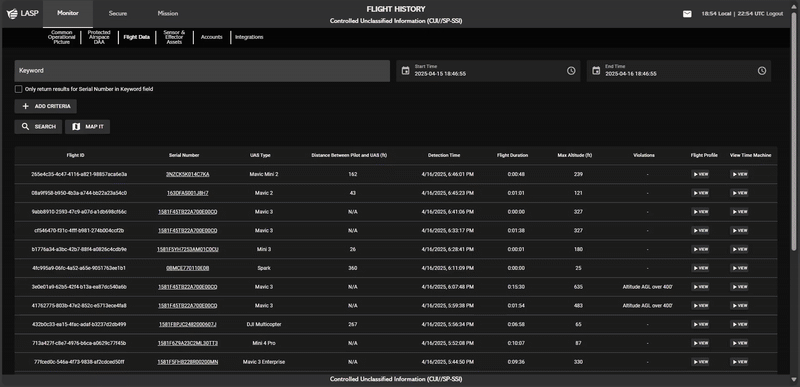
Task: Click the UAS Type column header
Action: coord(260,156)
